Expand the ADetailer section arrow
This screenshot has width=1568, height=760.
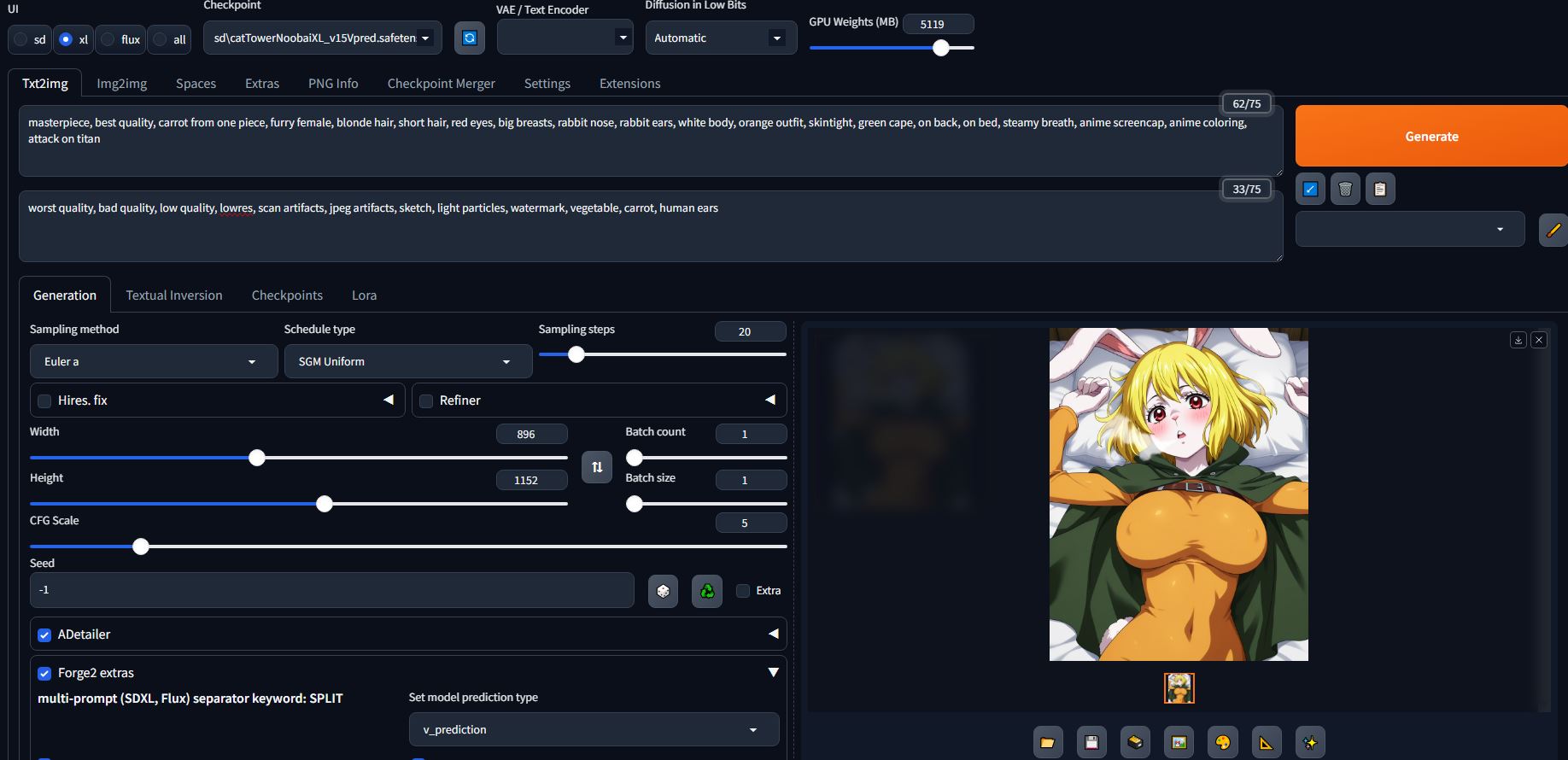[x=773, y=634]
